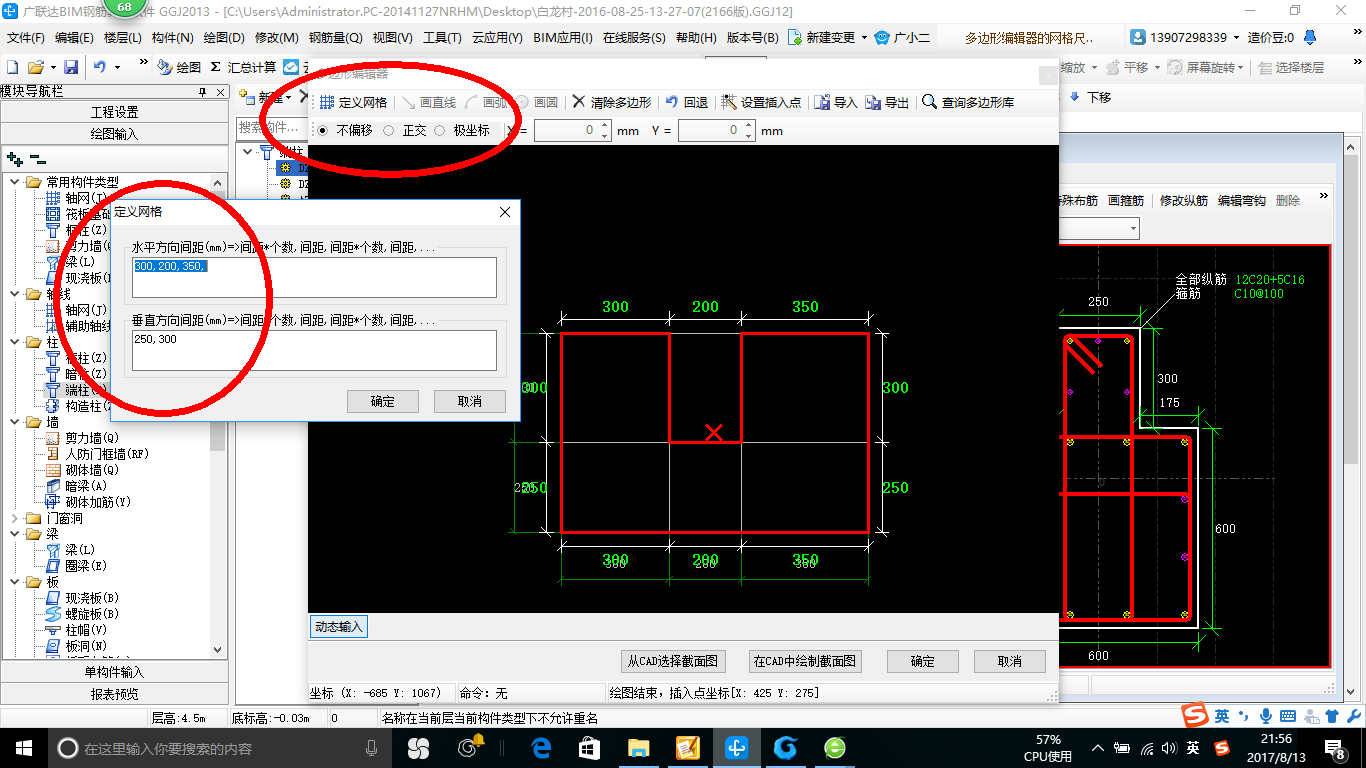Click the save floppy disk icon
The width and height of the screenshot is (1366, 768).
[x=71, y=67]
